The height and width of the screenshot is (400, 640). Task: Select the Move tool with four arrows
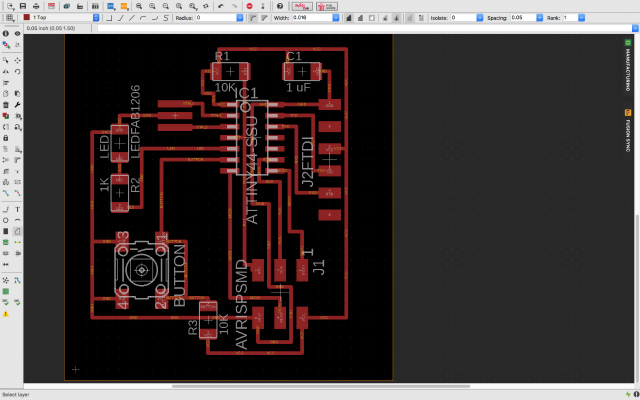[17, 60]
